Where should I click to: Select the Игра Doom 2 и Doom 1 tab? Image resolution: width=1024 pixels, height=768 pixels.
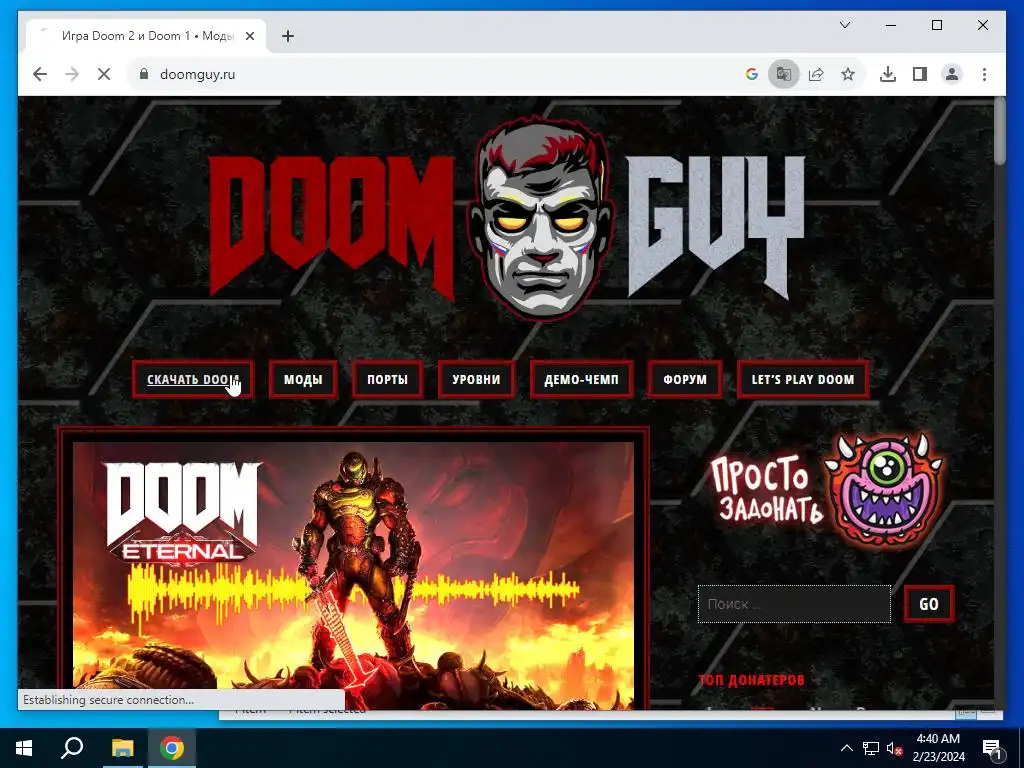[146, 37]
